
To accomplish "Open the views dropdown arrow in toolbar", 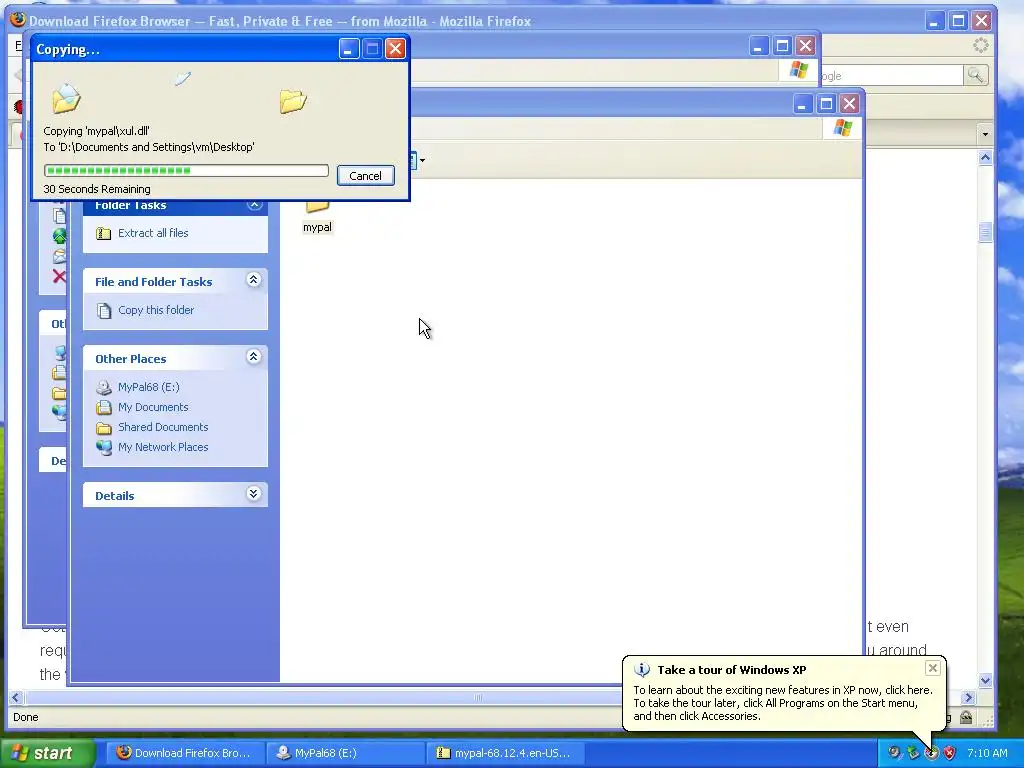I will [423, 160].
